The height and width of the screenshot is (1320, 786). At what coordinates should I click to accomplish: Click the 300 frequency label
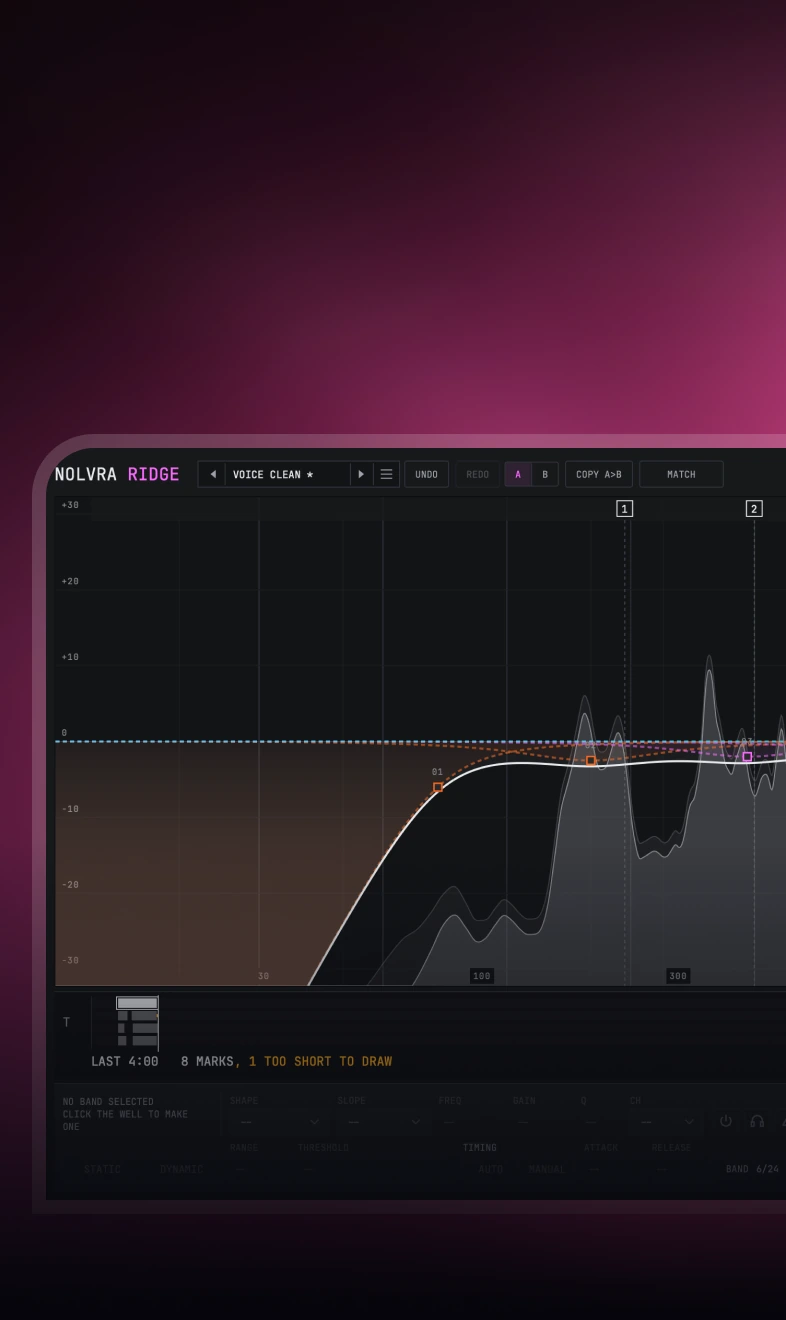[x=678, y=976]
